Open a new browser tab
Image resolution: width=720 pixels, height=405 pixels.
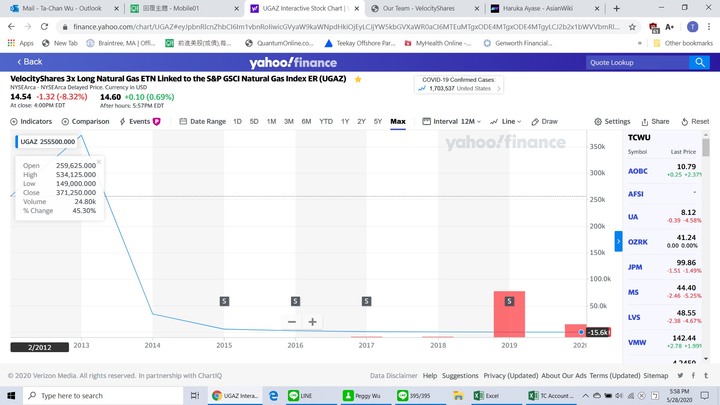click(616, 8)
